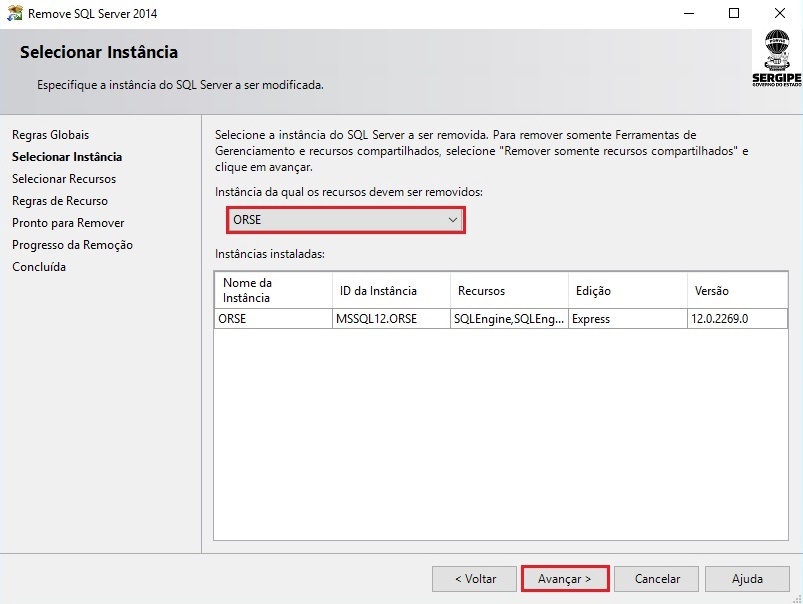
Task: Click the Nome da Instância column header
Action: [273, 290]
